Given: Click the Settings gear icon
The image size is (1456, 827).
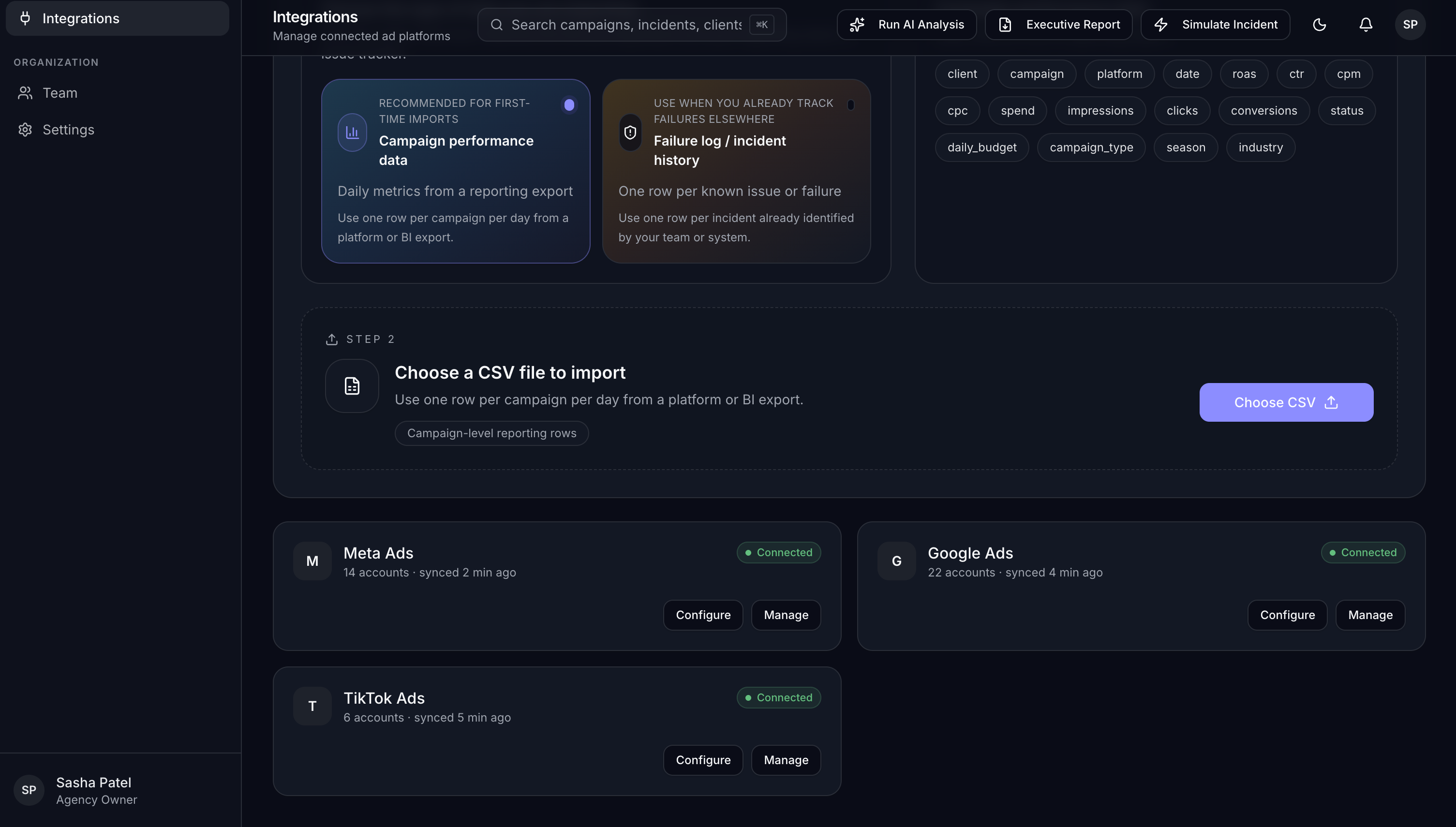Looking at the screenshot, I should tap(25, 130).
